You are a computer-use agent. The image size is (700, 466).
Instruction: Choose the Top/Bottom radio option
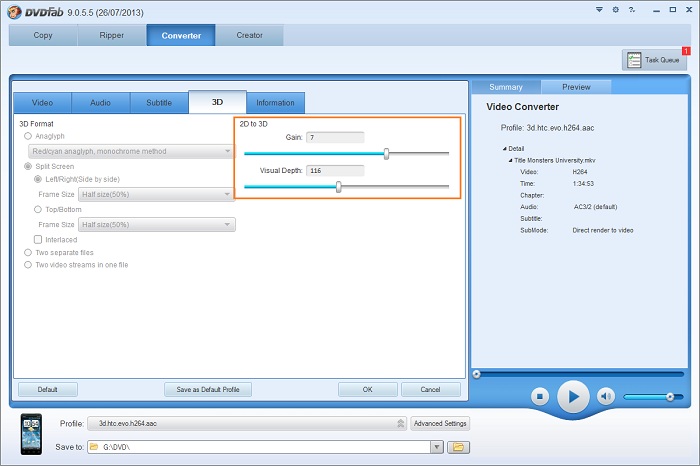38,209
